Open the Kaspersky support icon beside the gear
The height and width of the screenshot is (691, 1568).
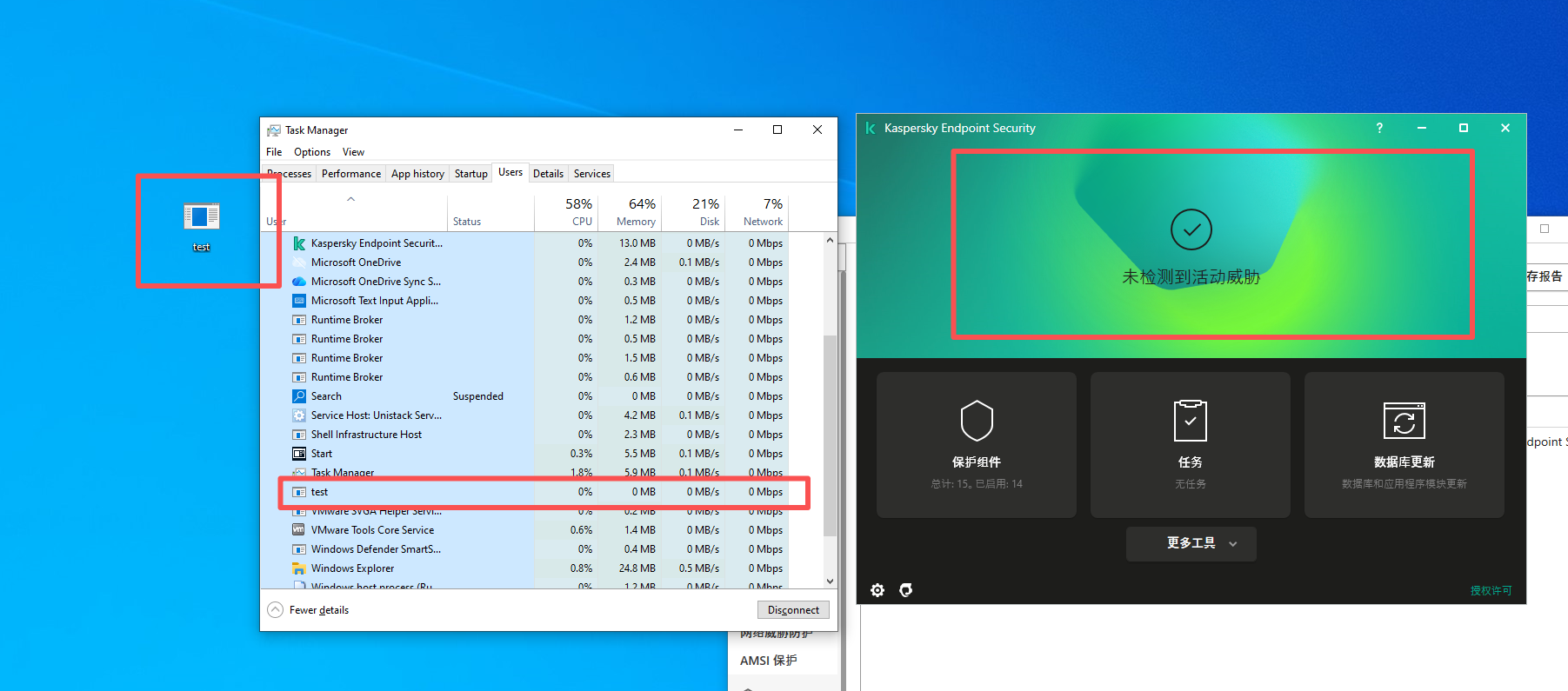pos(906,590)
